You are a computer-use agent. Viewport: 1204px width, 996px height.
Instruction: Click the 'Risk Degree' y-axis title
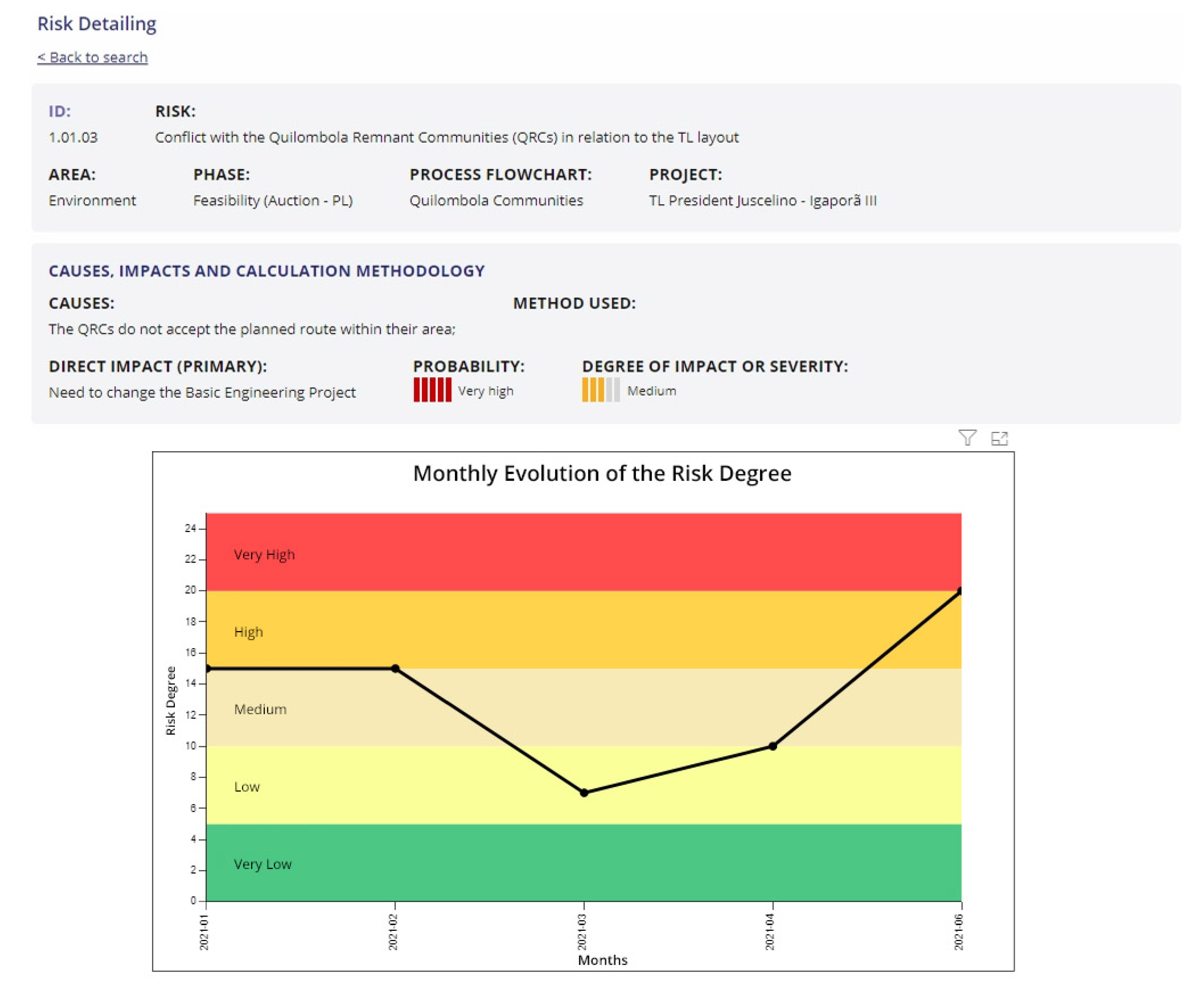pos(170,700)
